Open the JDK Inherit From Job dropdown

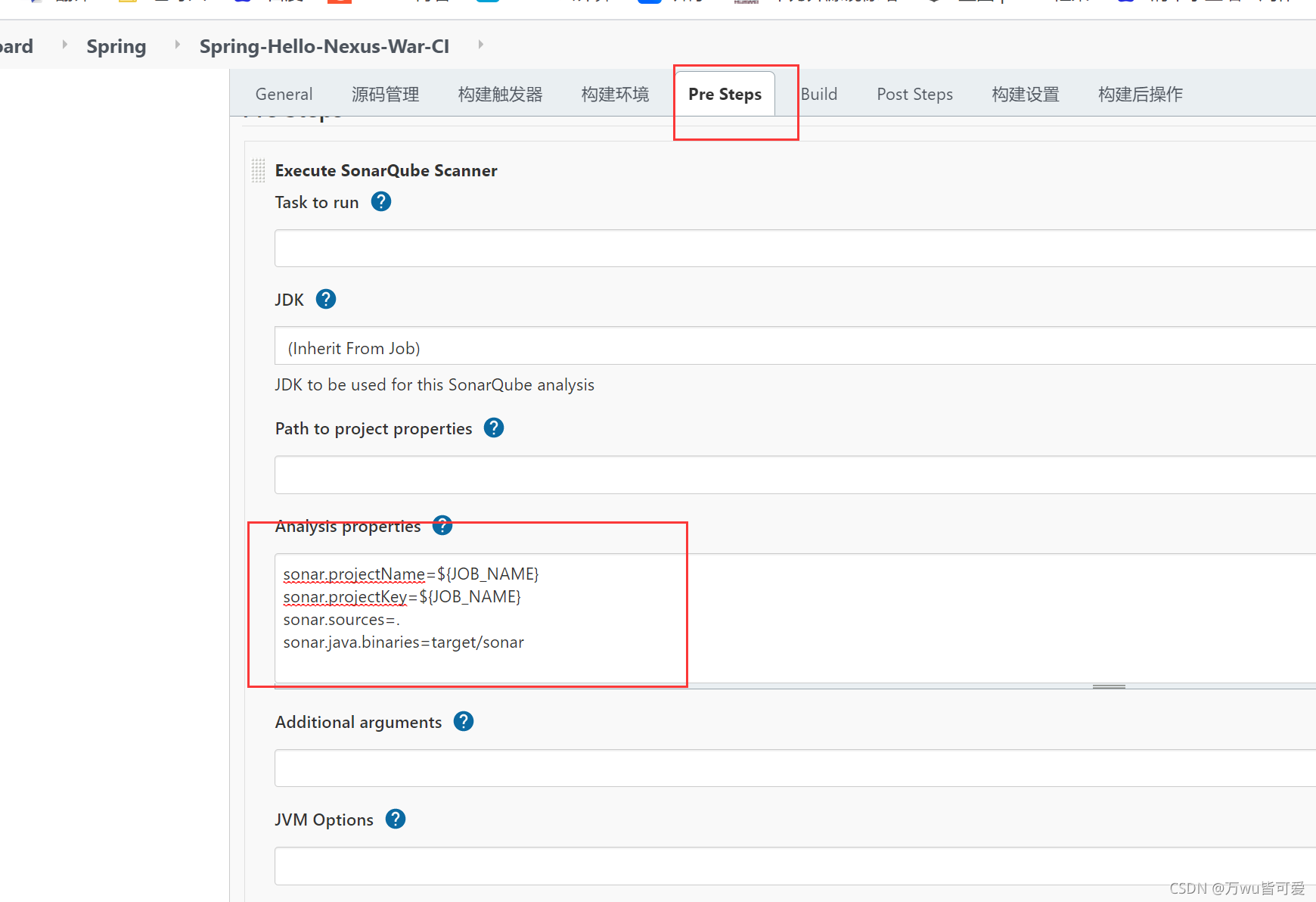pyautogui.click(x=795, y=346)
